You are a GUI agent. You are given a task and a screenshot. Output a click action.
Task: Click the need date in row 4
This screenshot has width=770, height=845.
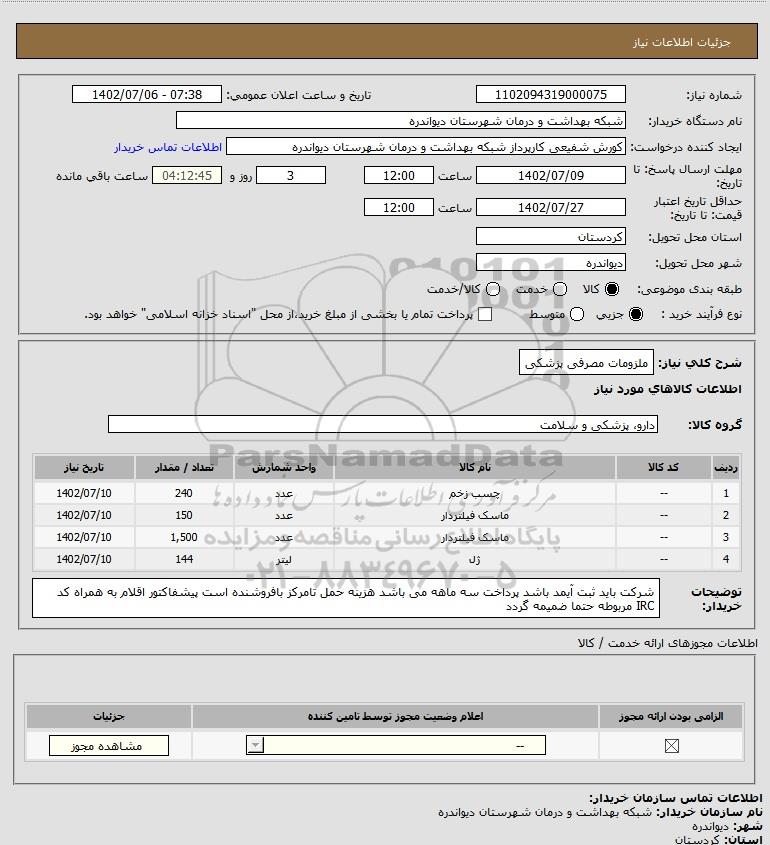point(84,559)
